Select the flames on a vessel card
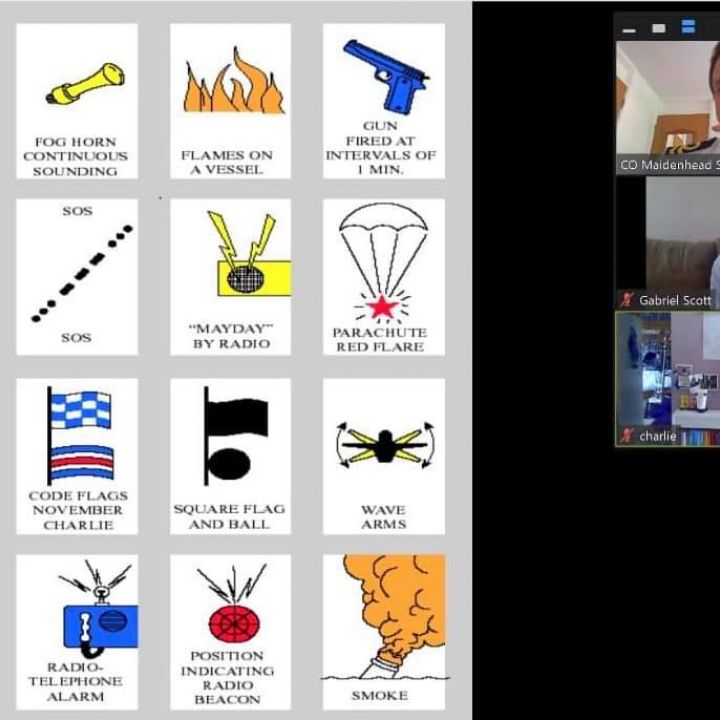The width and height of the screenshot is (720, 720). click(x=230, y=101)
